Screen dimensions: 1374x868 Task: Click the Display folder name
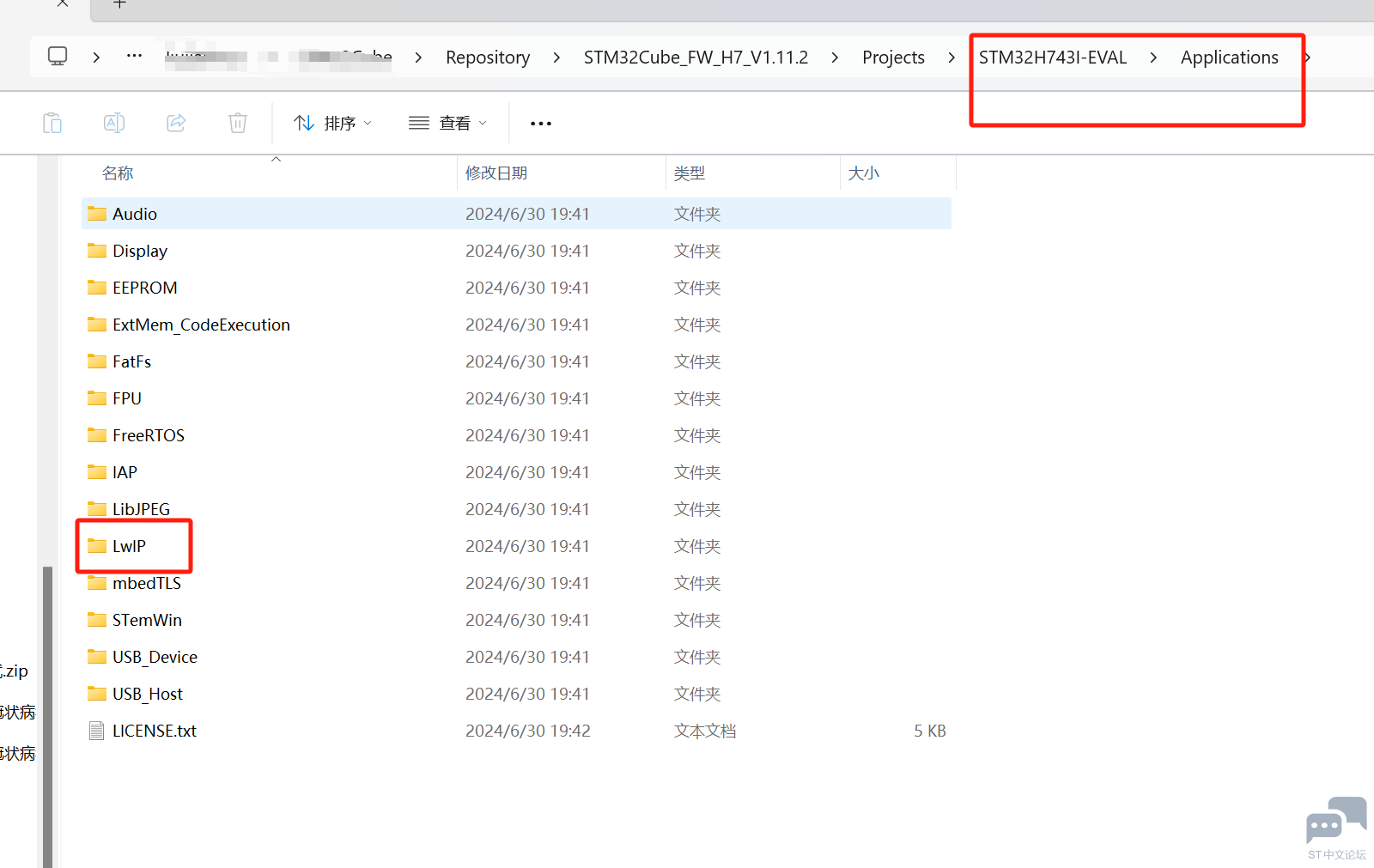click(x=140, y=251)
